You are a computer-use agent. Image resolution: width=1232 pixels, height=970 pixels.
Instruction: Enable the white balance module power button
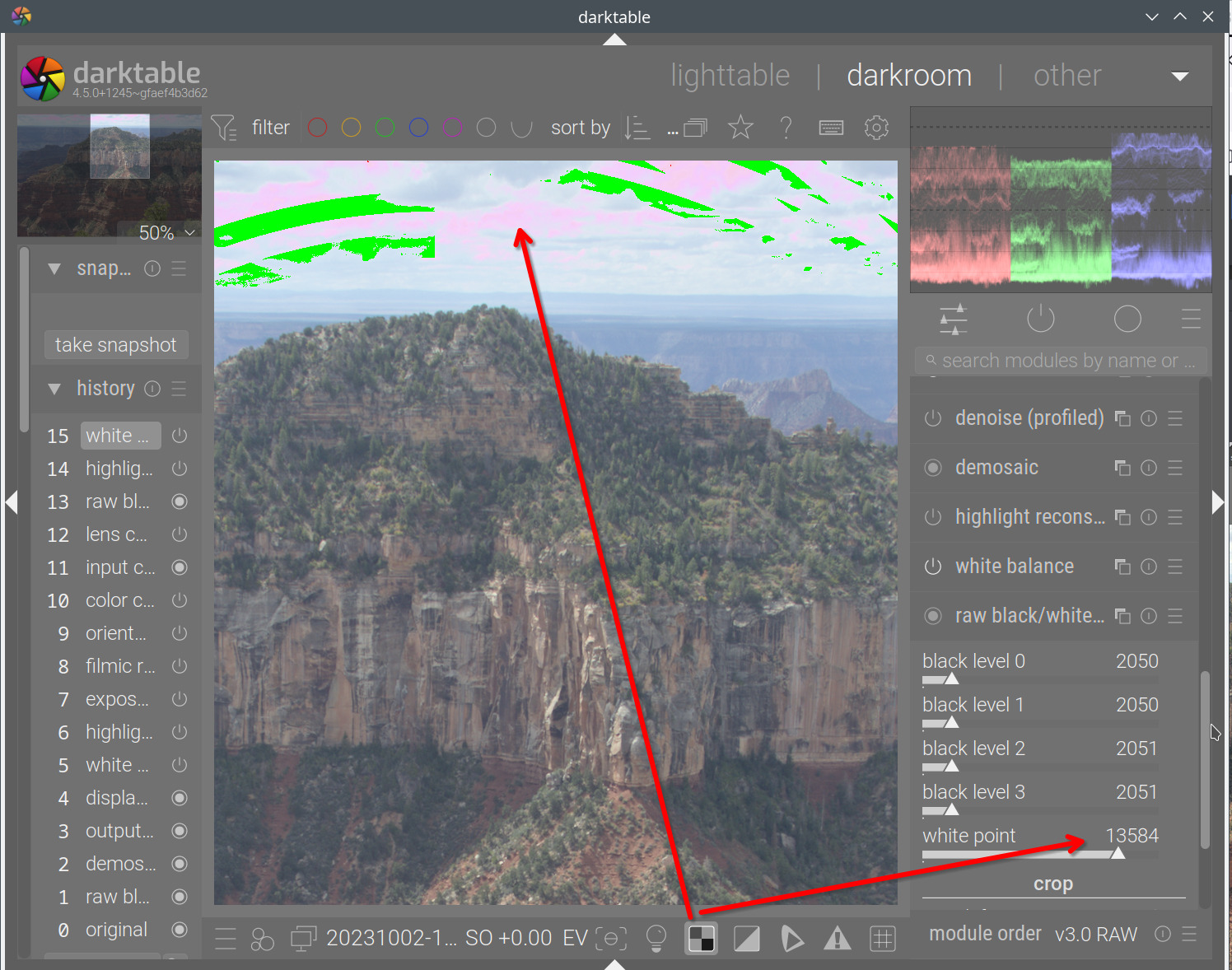932,567
